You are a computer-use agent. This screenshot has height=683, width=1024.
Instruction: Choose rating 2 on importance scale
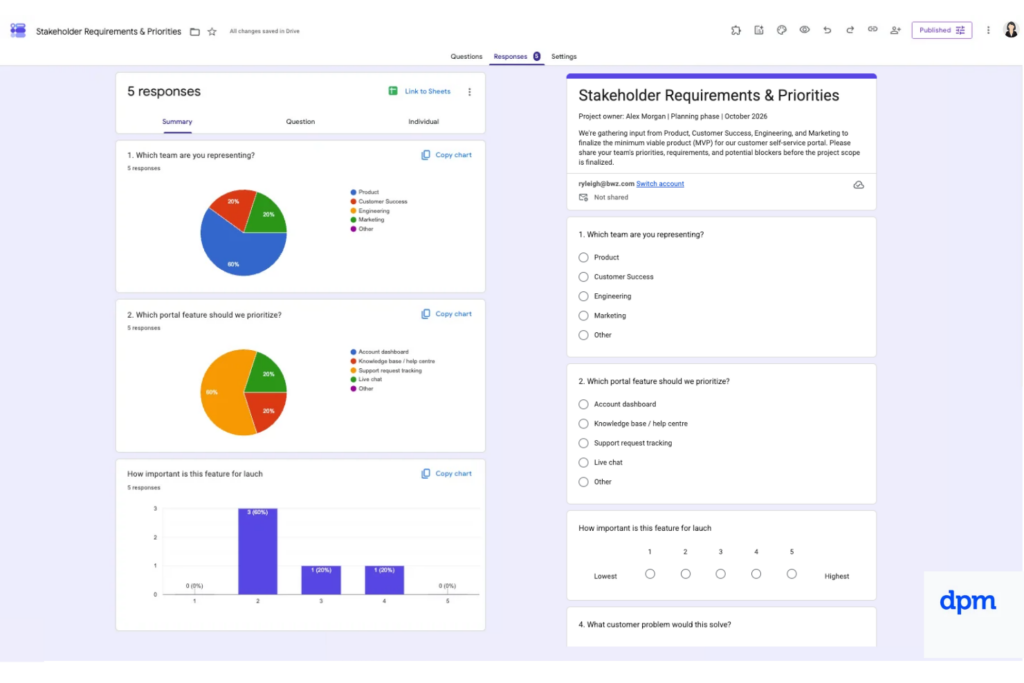point(685,574)
